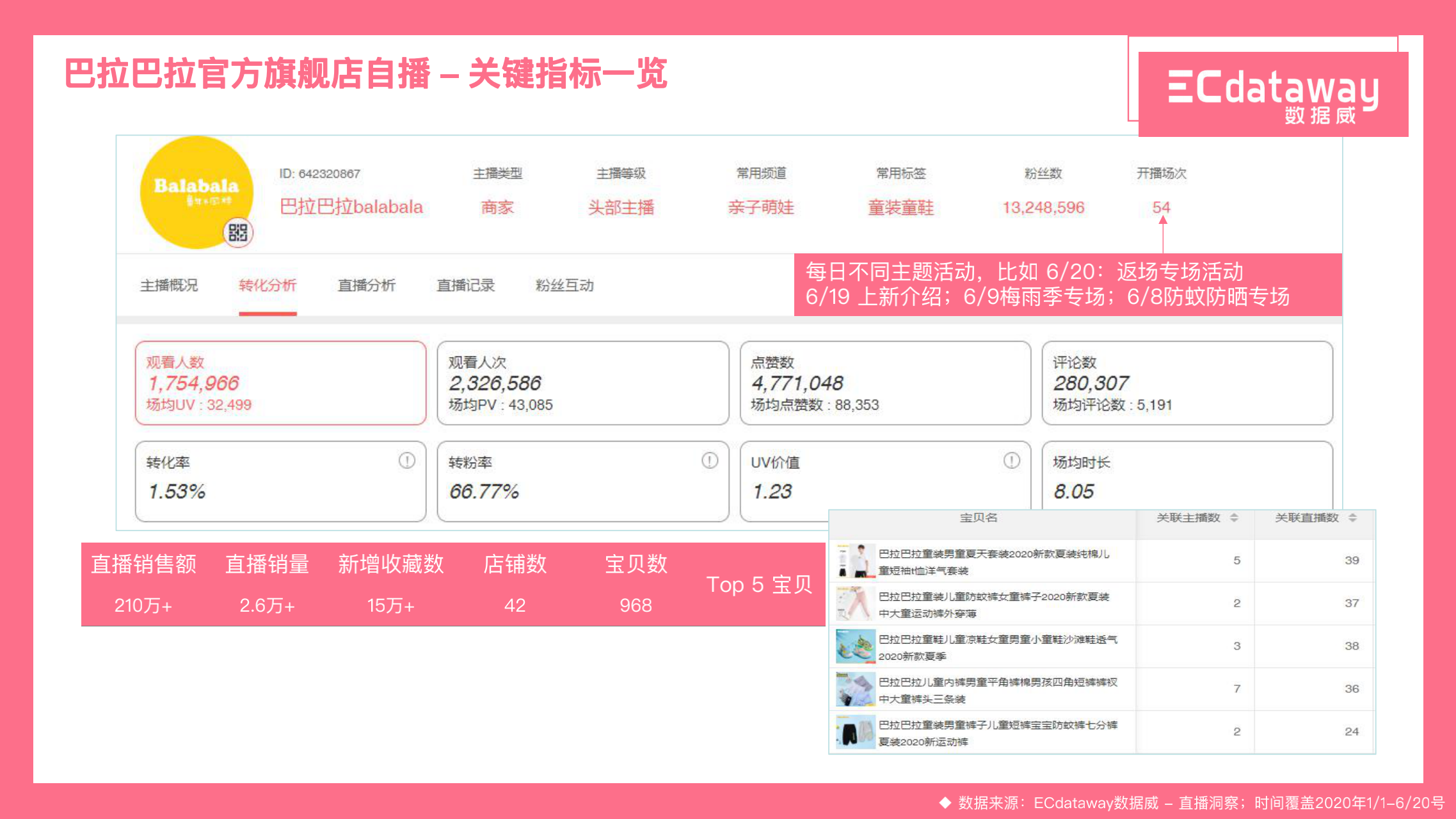Click the QR code icon on avatar

point(237,232)
